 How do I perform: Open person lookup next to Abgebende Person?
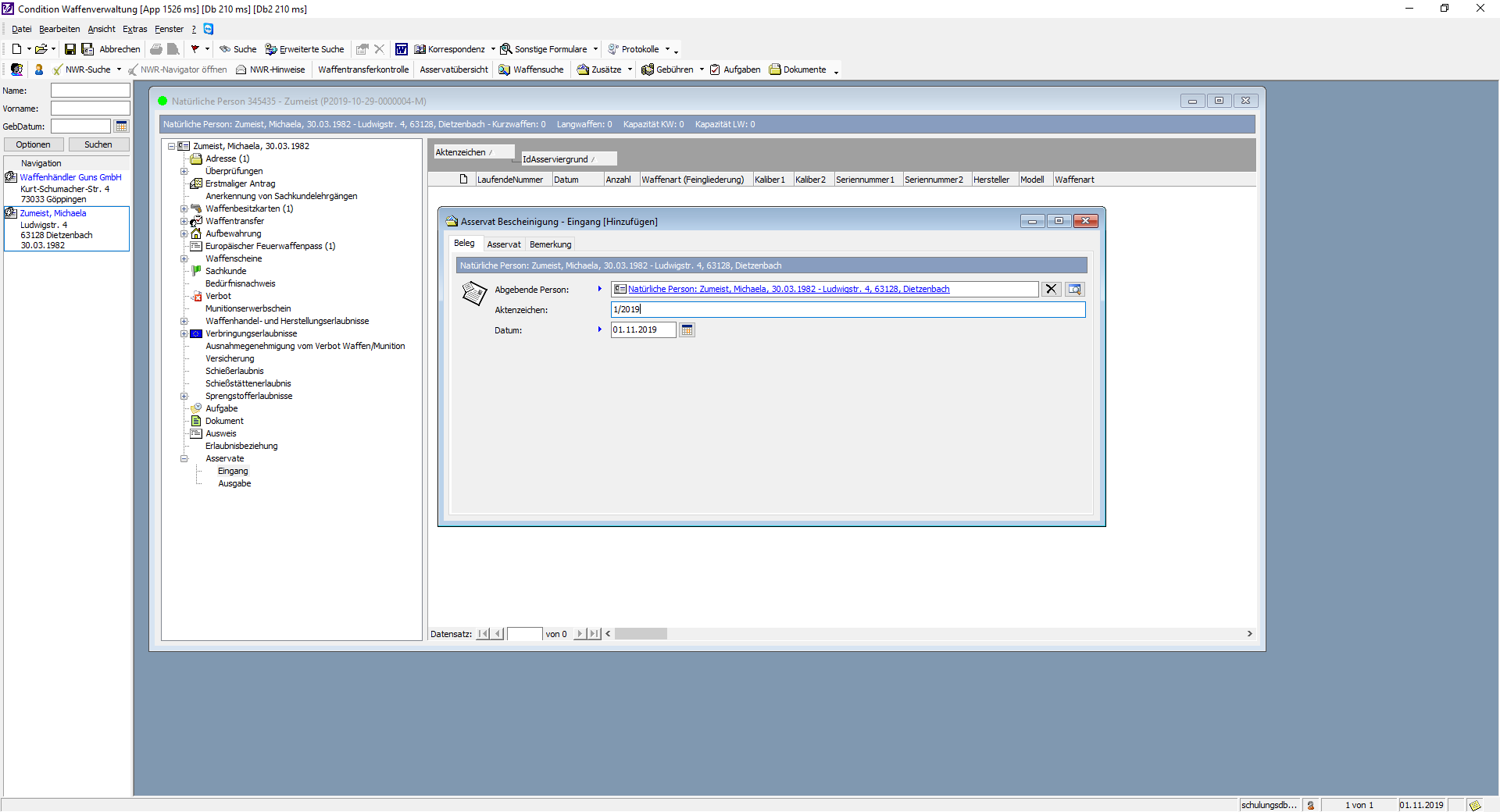(1075, 290)
